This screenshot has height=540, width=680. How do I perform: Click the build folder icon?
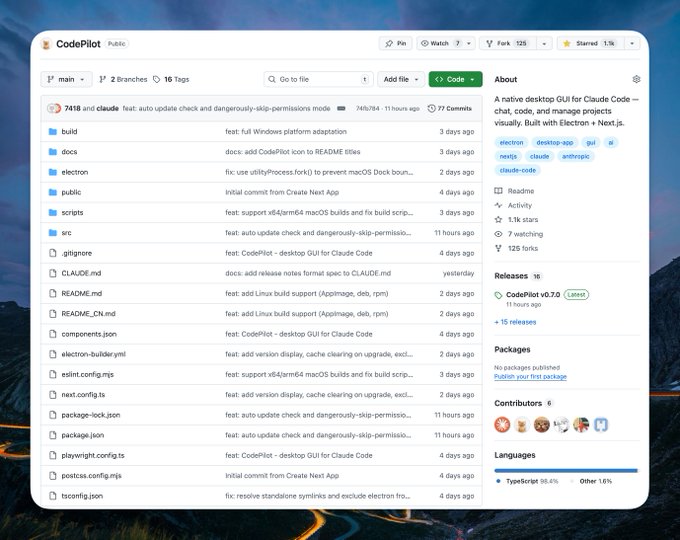(x=52, y=131)
